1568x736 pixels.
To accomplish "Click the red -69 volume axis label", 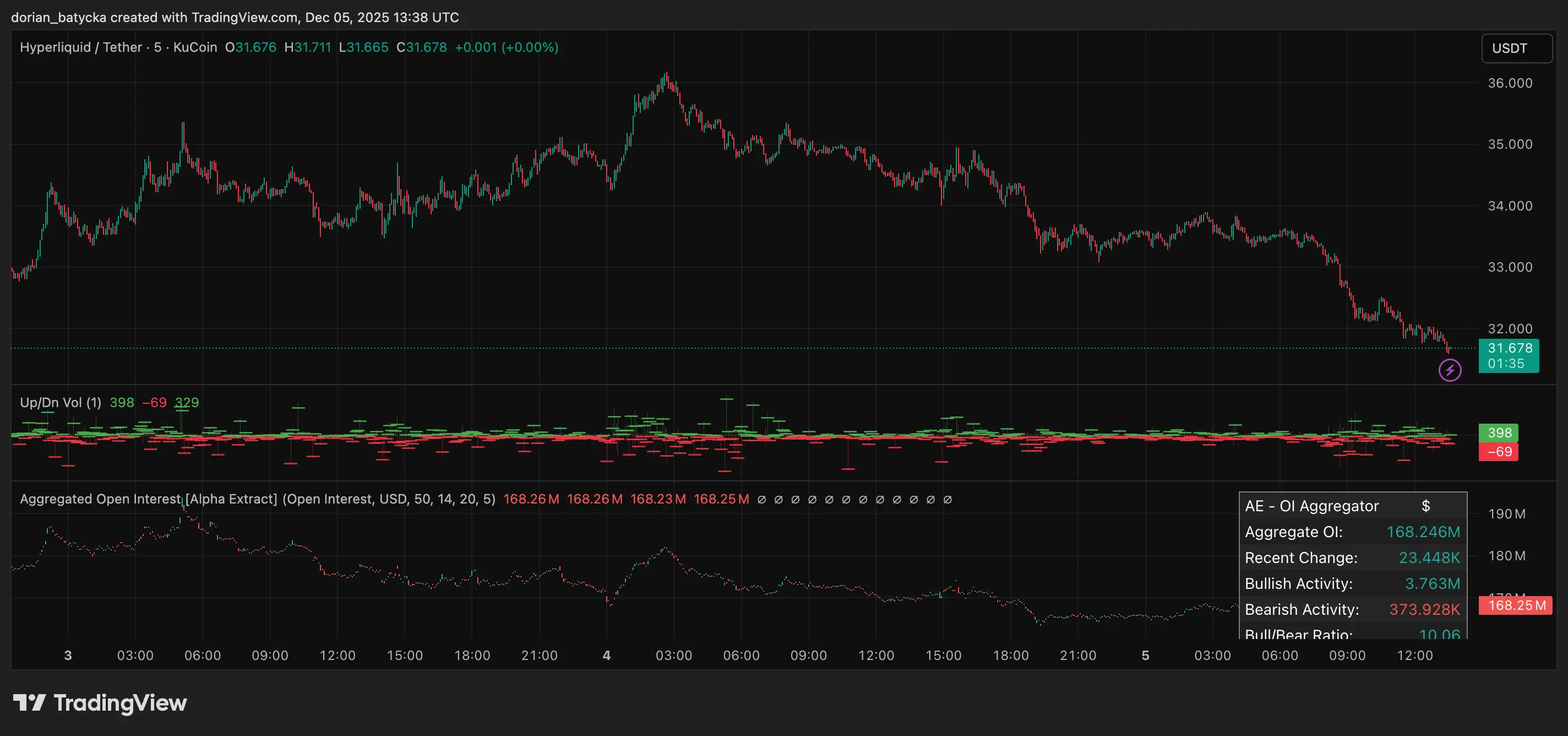I will [1499, 452].
